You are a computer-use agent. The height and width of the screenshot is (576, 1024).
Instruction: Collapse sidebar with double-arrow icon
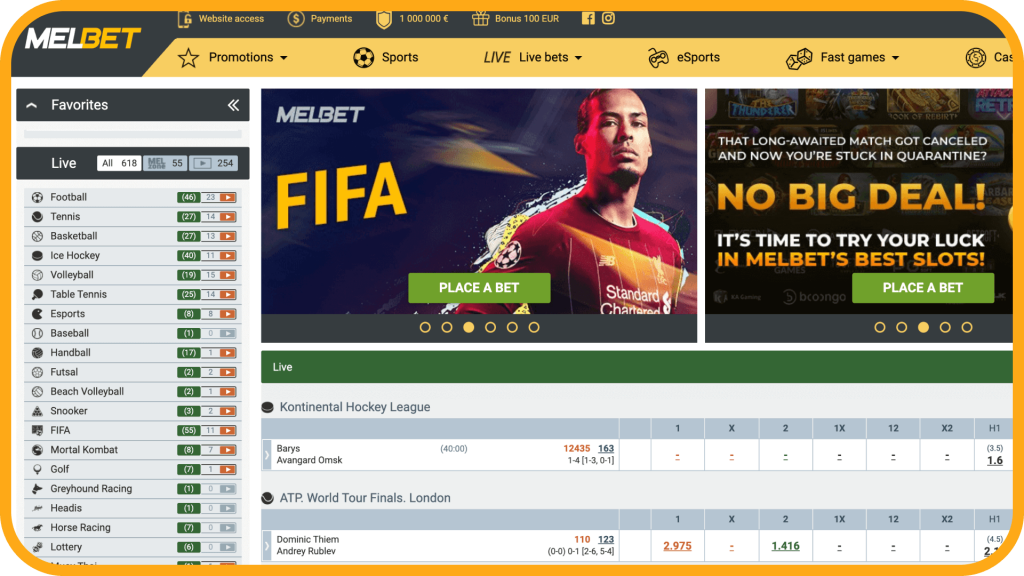pyautogui.click(x=233, y=105)
